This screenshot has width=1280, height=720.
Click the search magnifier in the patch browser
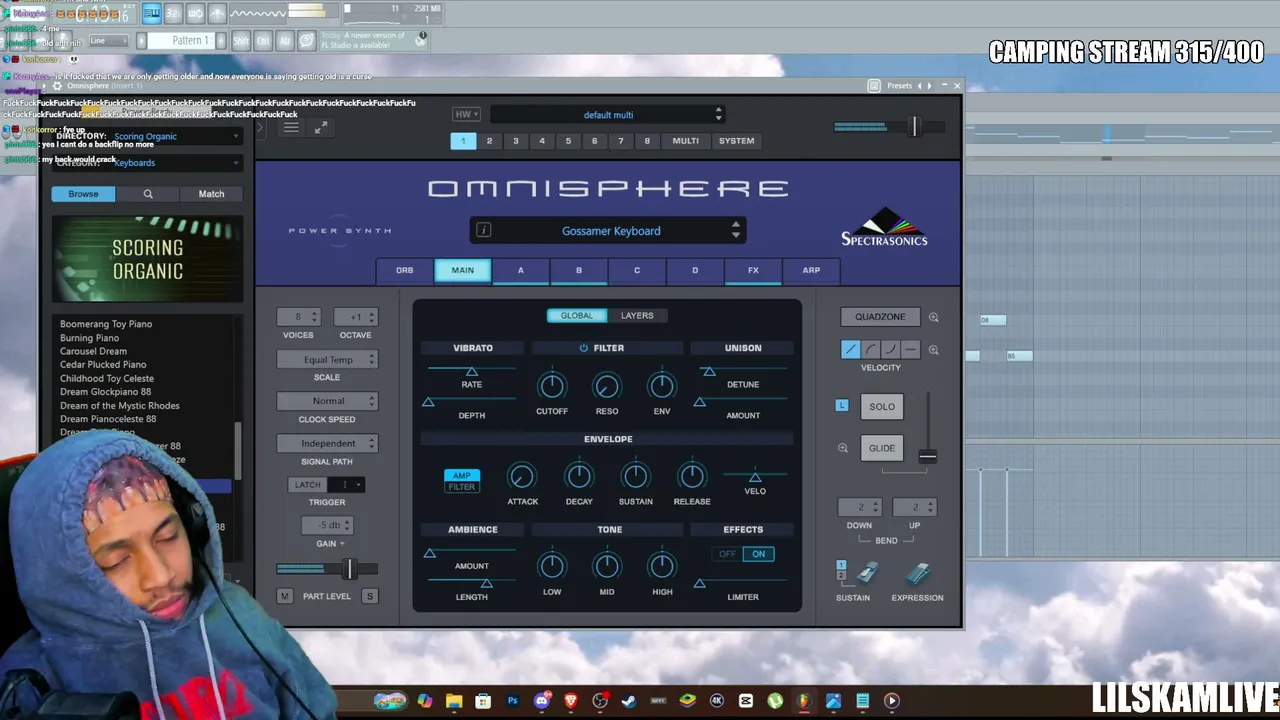click(x=148, y=194)
